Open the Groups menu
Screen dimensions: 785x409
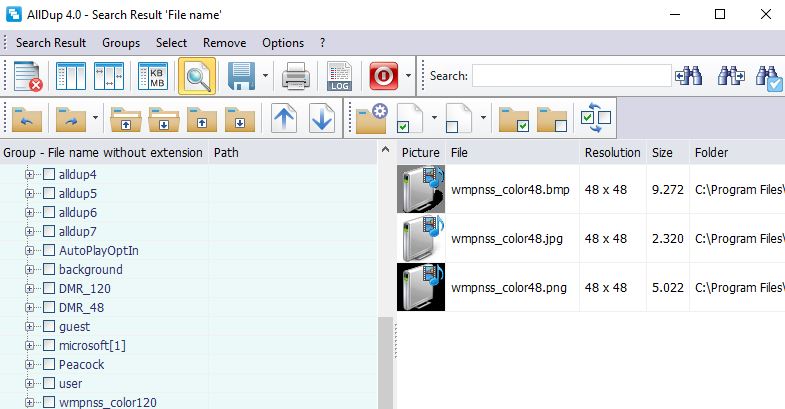click(x=121, y=43)
